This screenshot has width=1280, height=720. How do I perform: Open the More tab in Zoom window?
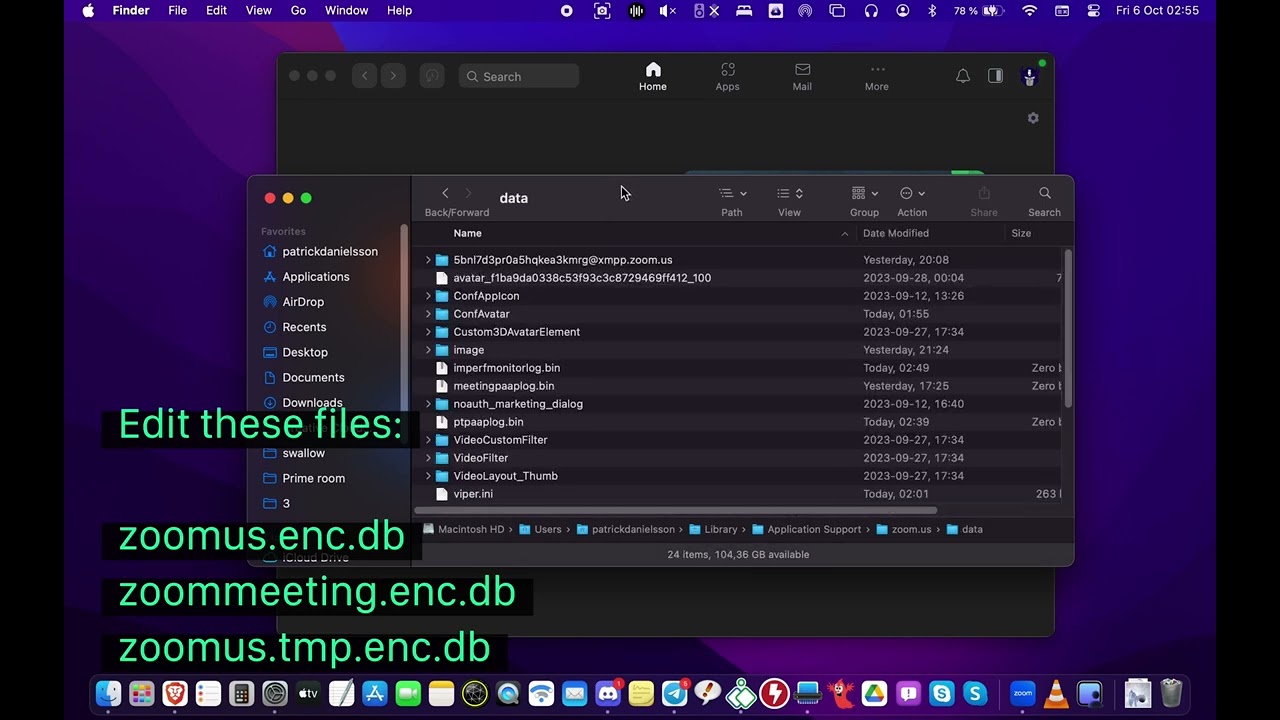coord(877,77)
